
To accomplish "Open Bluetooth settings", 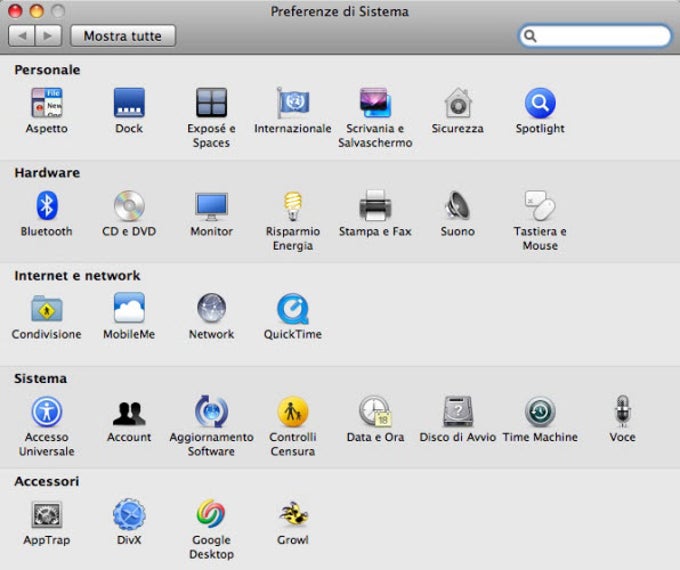I will tap(47, 206).
